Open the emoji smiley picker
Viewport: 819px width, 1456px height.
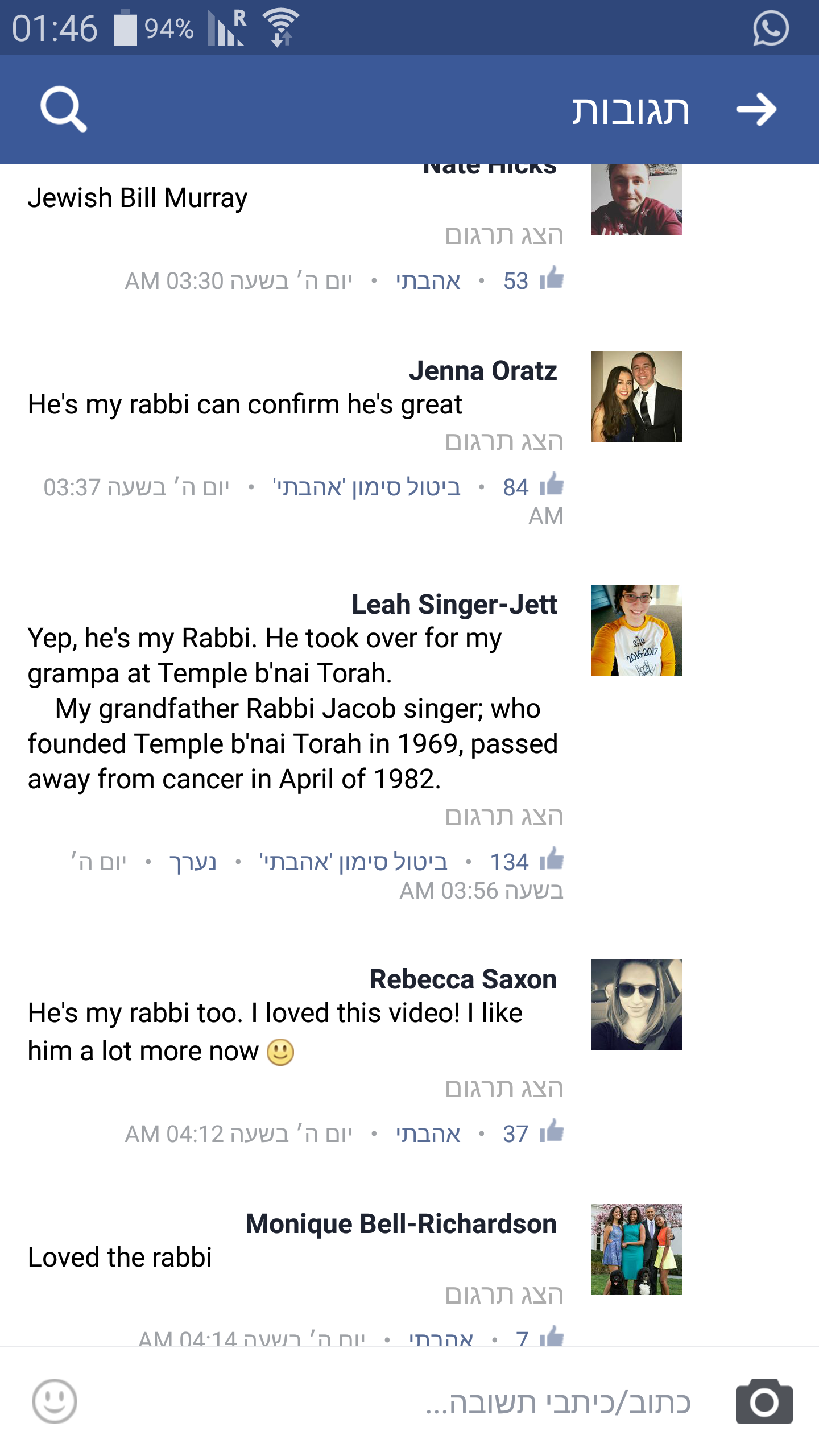[x=55, y=1401]
